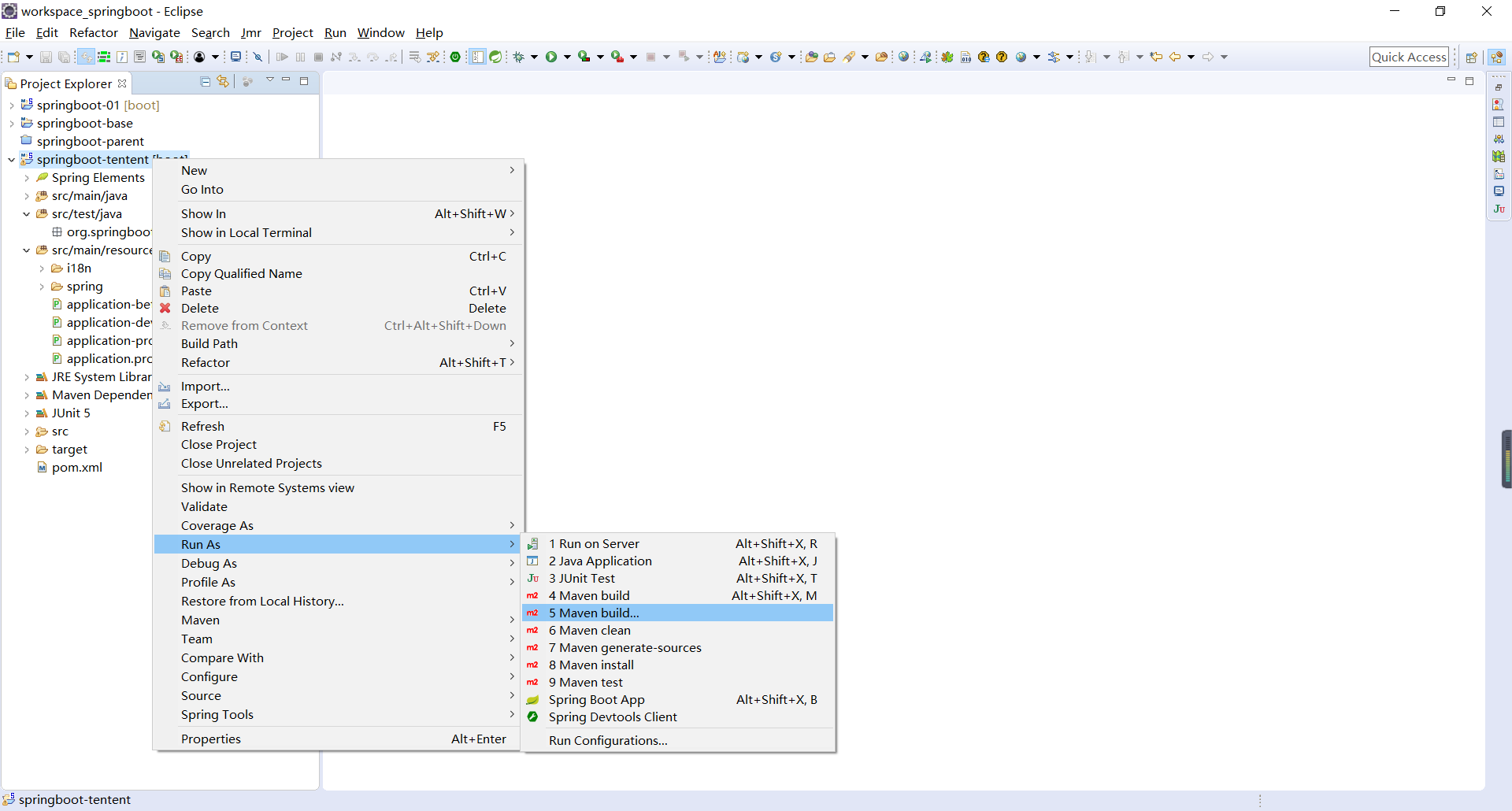This screenshot has height=811, width=1512.
Task: Select '8 Maven install' option
Action: [677, 665]
